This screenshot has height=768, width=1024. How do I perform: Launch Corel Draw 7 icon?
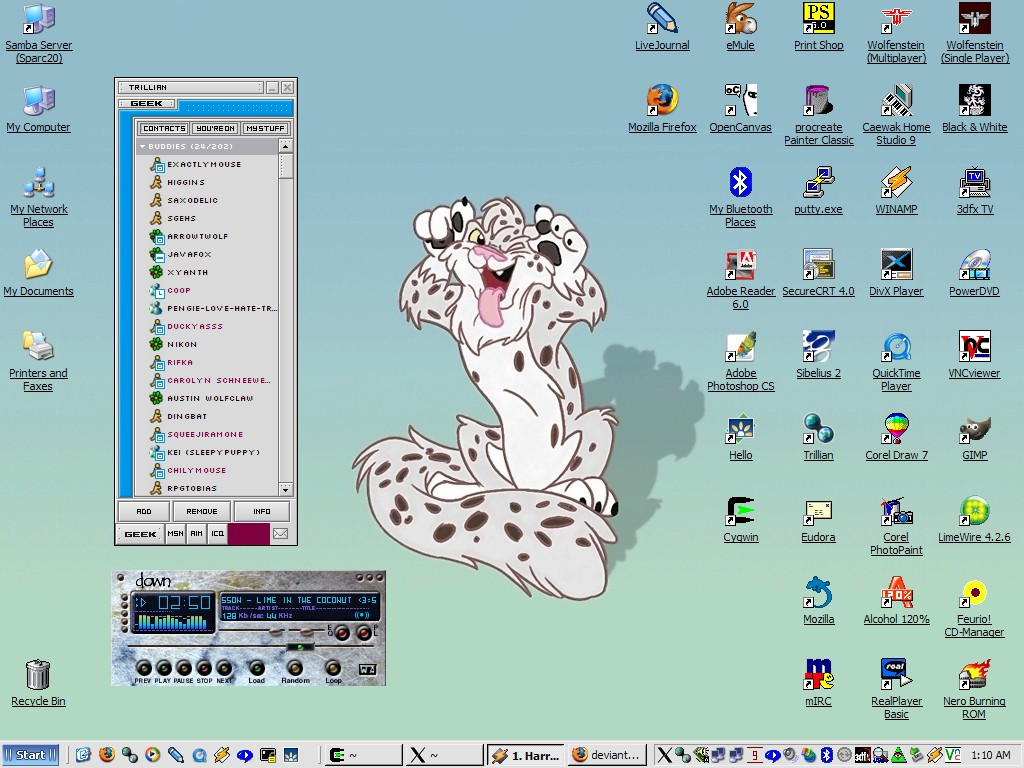(896, 438)
